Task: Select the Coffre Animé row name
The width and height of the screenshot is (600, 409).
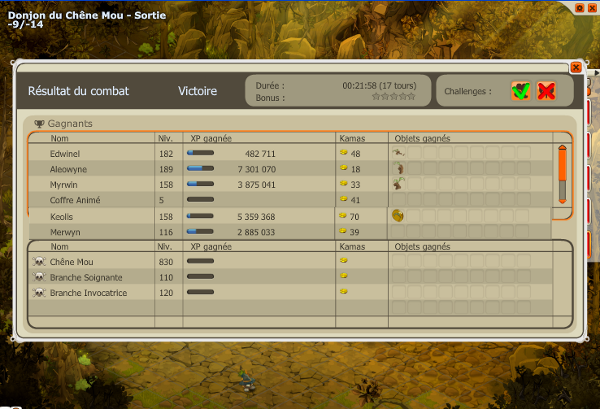Action: point(75,200)
